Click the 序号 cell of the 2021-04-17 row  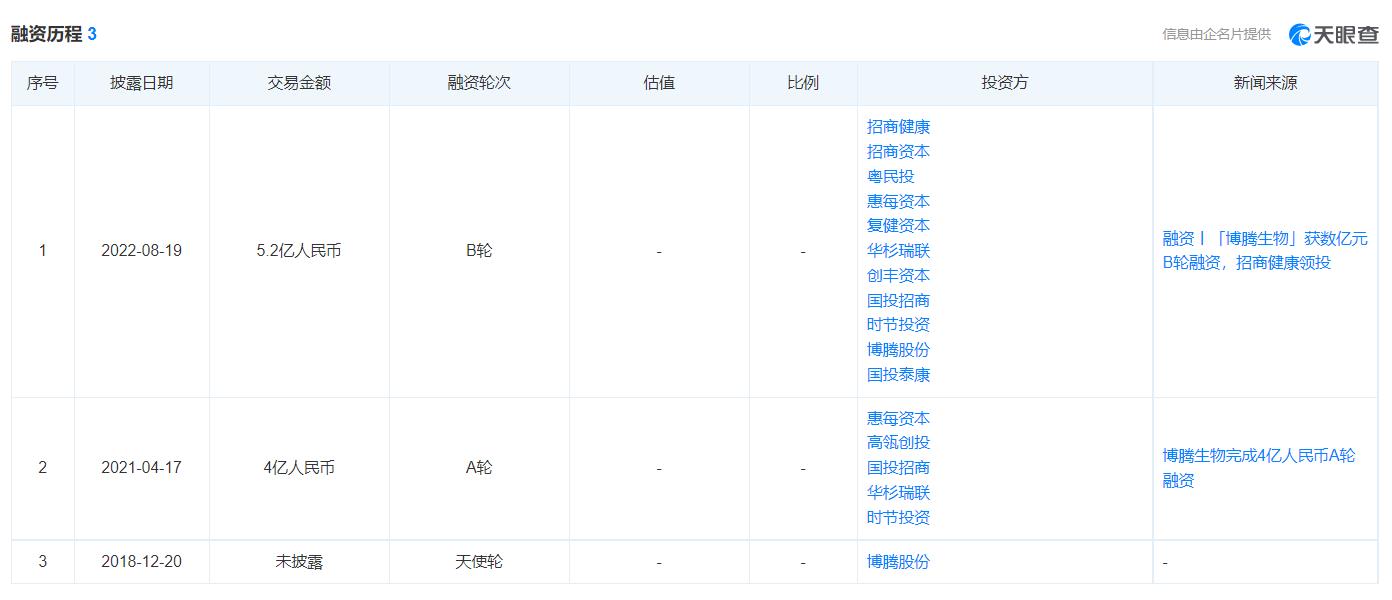pyautogui.click(x=42, y=468)
